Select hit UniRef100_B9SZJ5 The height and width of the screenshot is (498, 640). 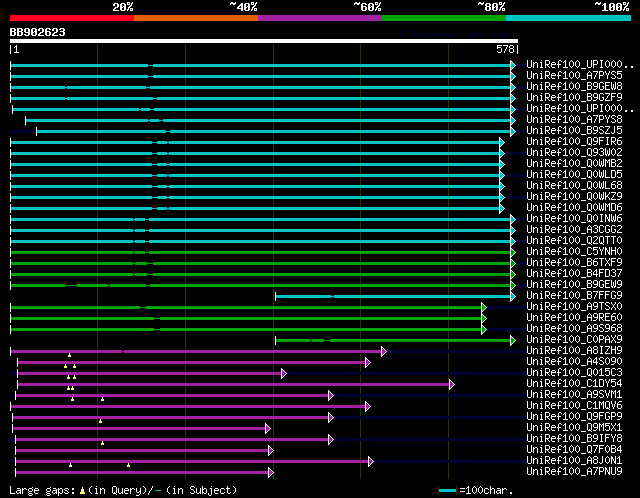pos(574,131)
